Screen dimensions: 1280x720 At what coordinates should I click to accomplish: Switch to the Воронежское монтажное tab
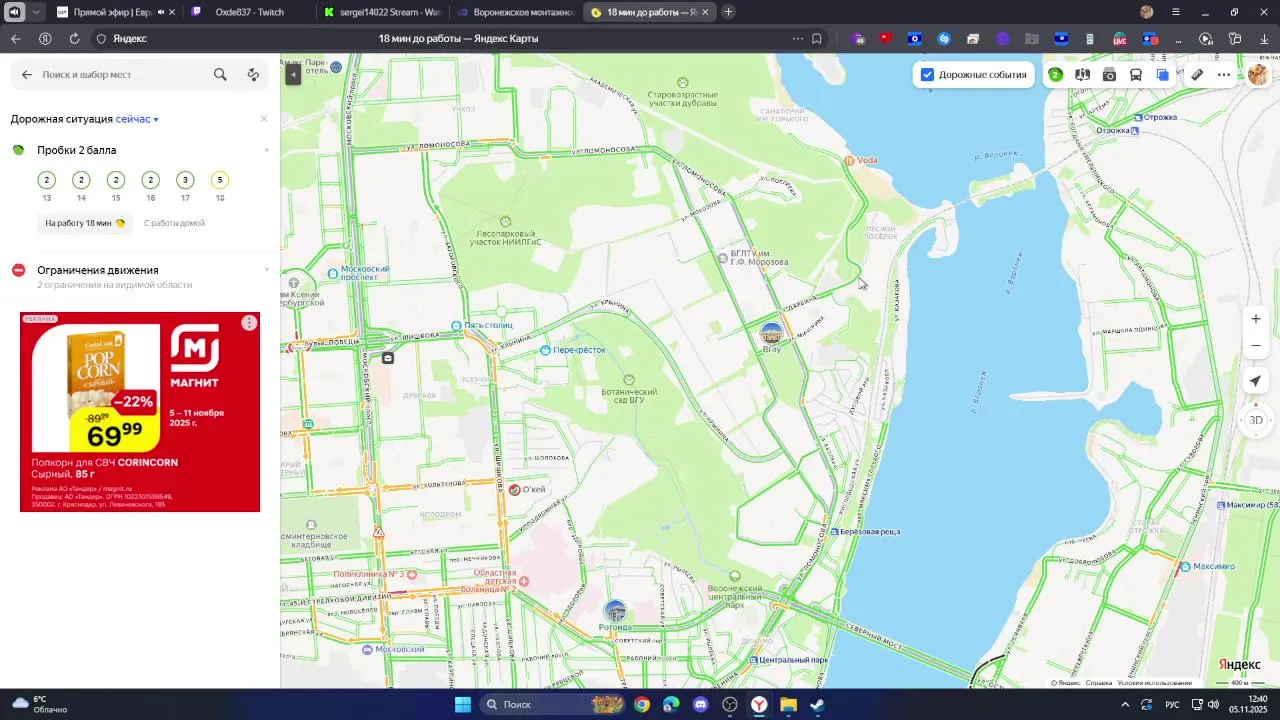(515, 12)
